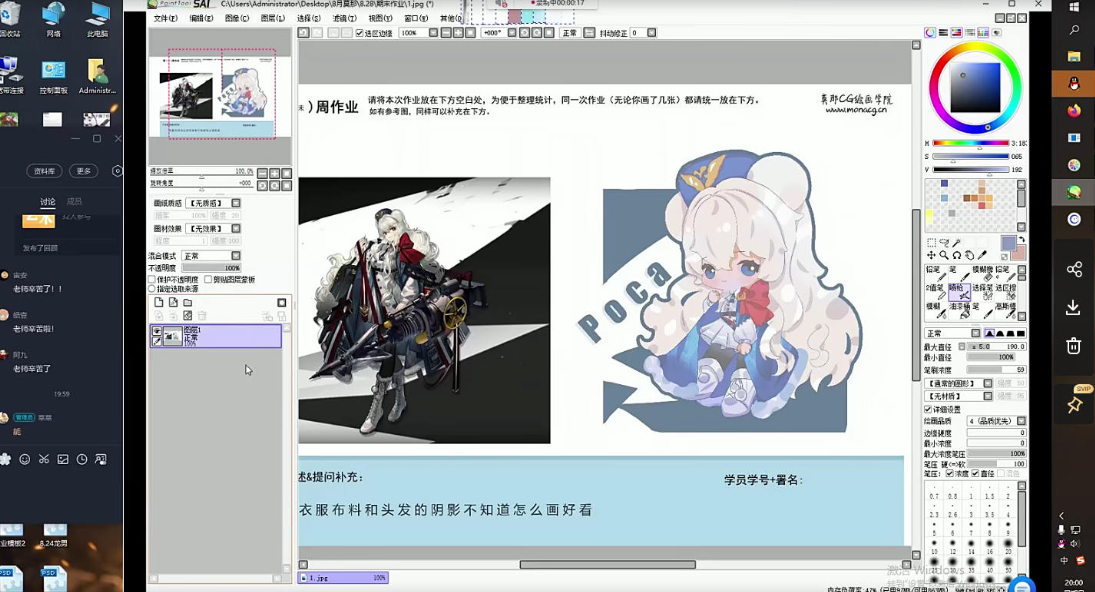Open the 画纸质感 dropdown
This screenshot has width=1095, height=592.
[236, 203]
